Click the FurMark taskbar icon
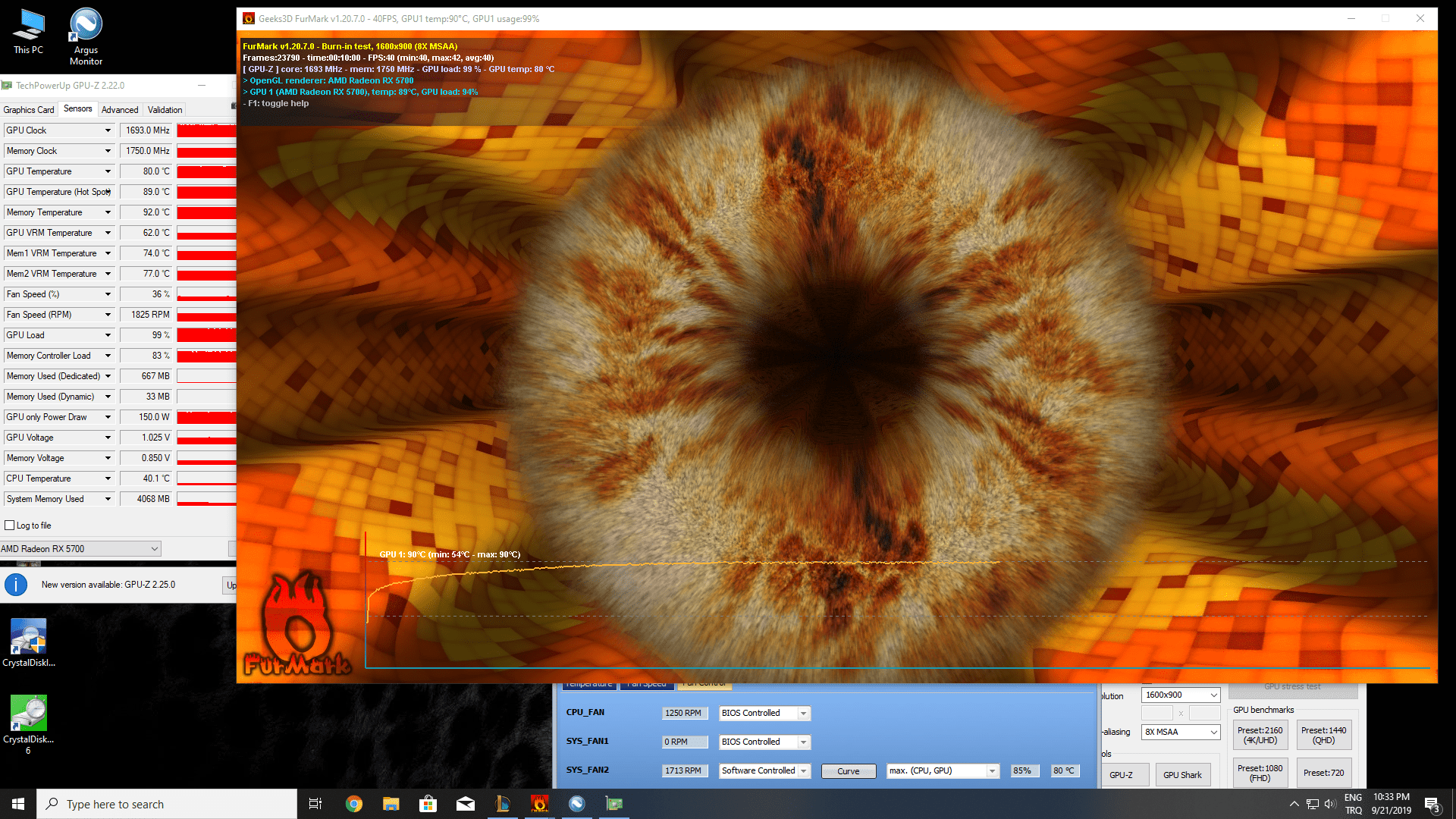Viewport: 1456px width, 819px height. coord(539,804)
